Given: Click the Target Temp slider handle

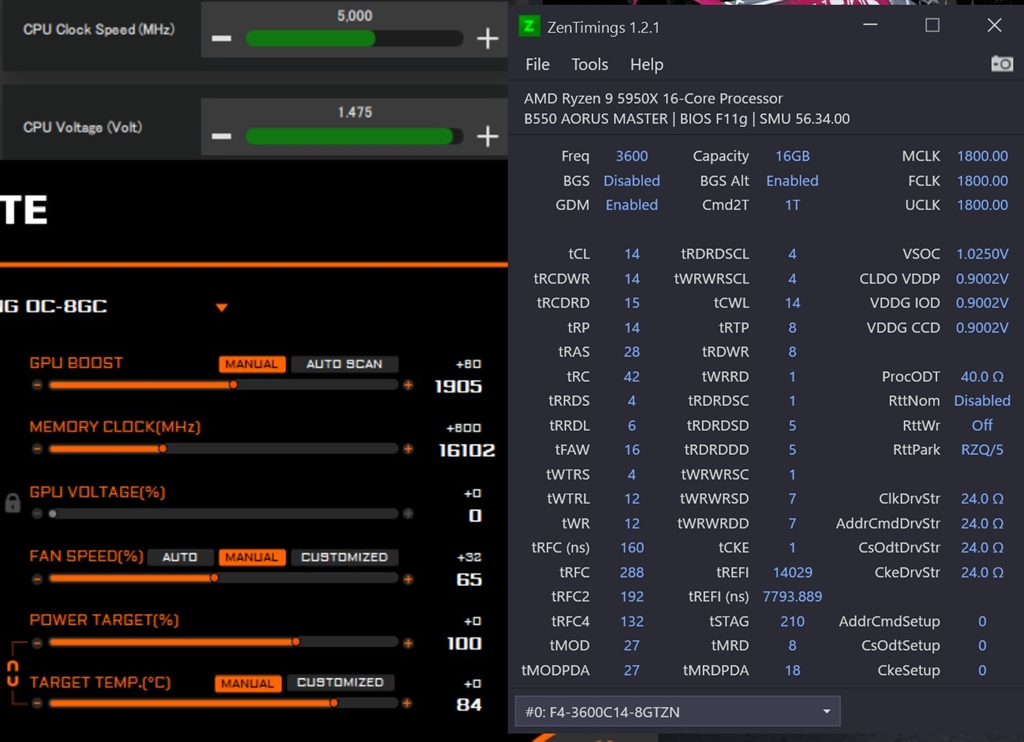Looking at the screenshot, I should click(x=334, y=703).
